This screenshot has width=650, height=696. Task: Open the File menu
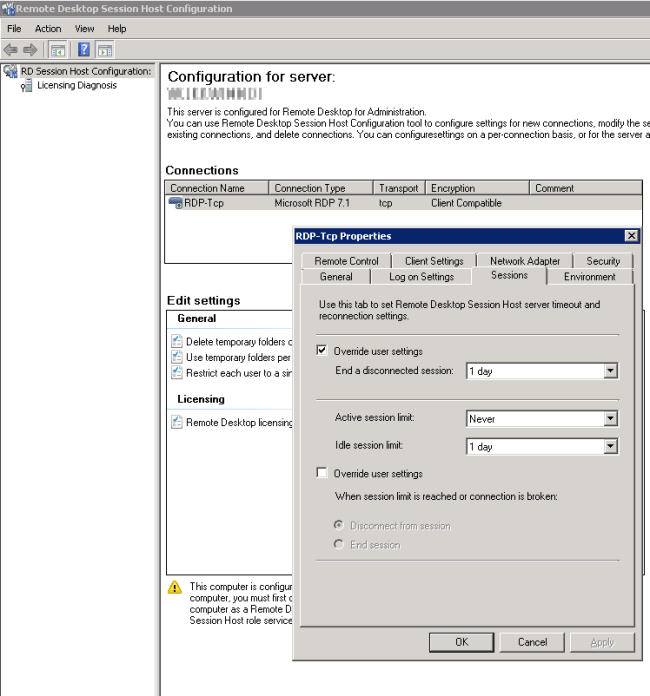(x=14, y=29)
